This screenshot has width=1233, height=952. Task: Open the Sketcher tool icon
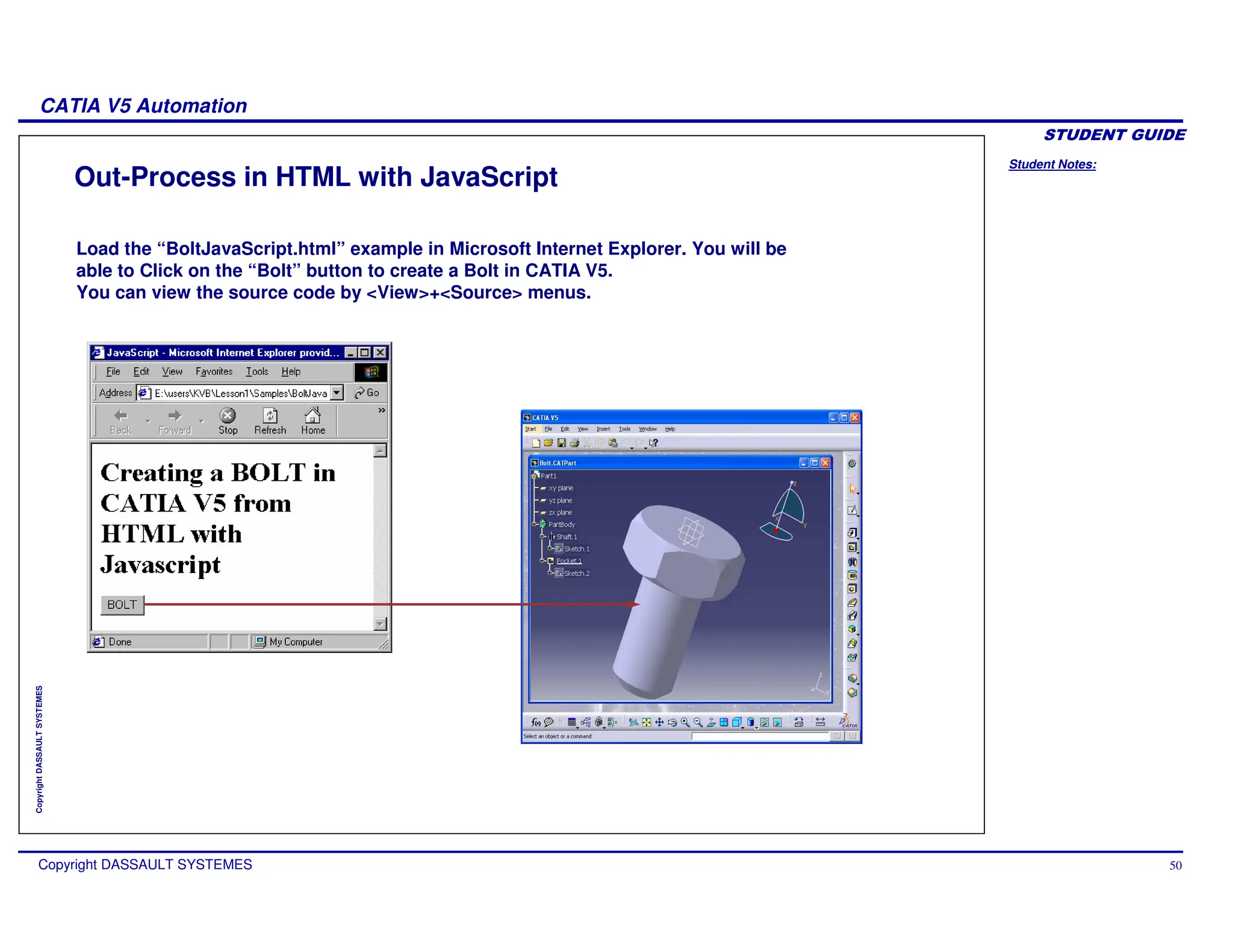pos(853,510)
